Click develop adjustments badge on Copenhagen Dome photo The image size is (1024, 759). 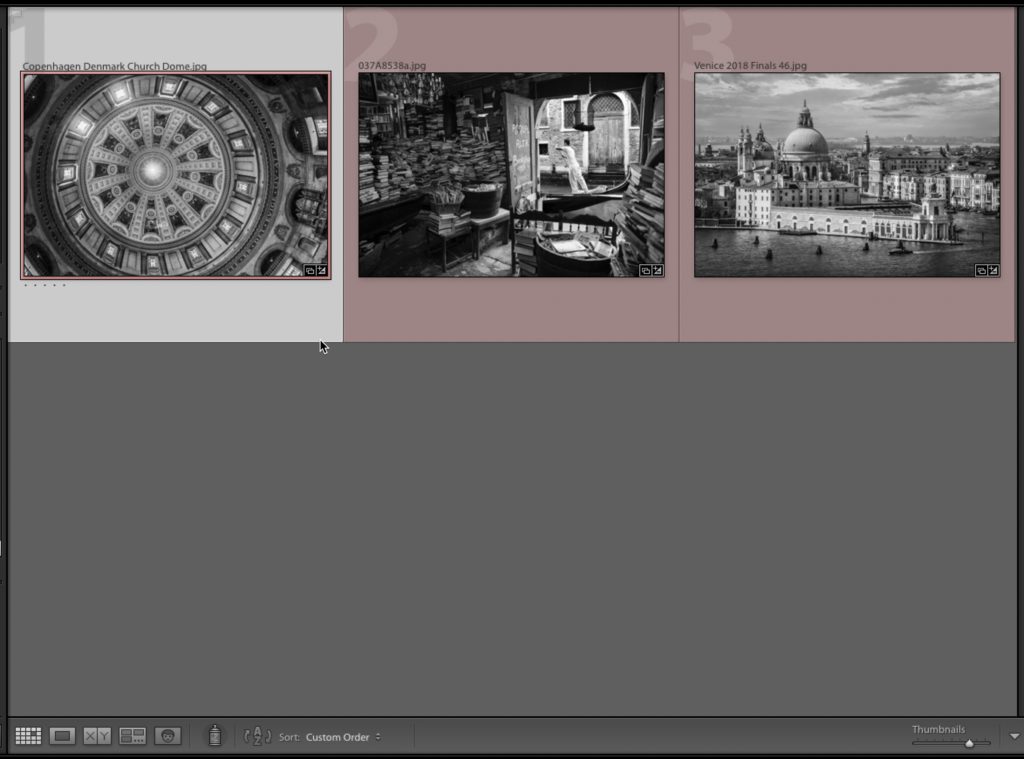pyautogui.click(x=322, y=270)
